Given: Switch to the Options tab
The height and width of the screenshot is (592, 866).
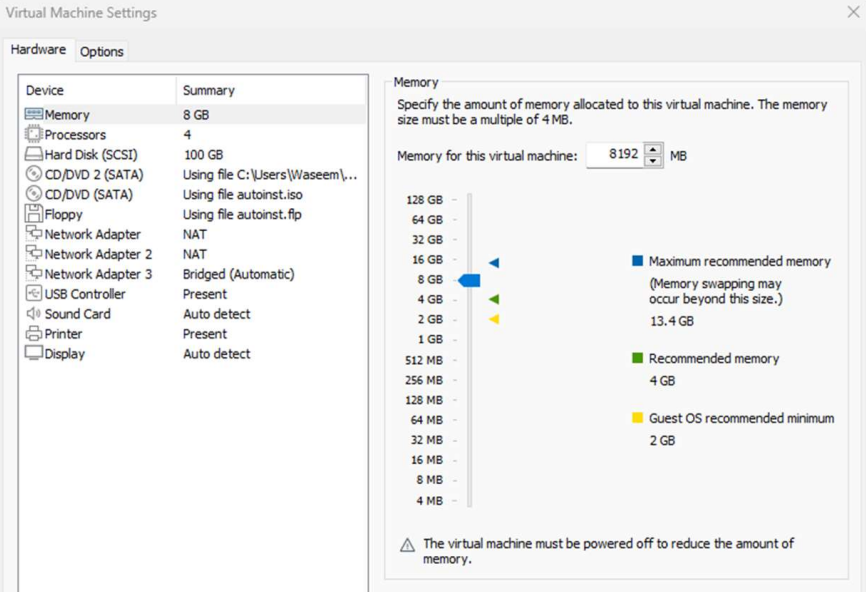Looking at the screenshot, I should 102,52.
